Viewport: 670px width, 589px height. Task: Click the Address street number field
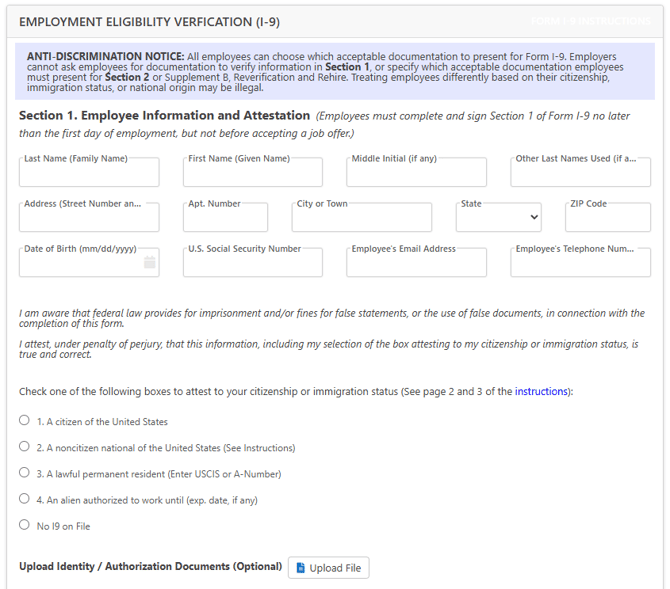89,218
